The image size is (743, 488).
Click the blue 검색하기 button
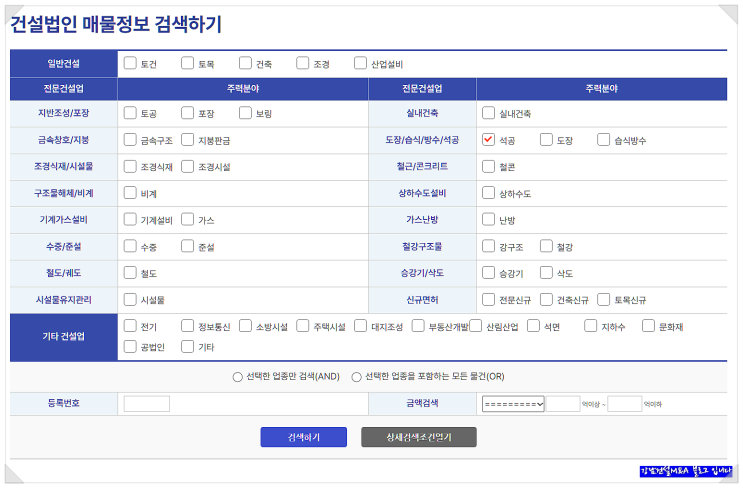click(x=304, y=437)
